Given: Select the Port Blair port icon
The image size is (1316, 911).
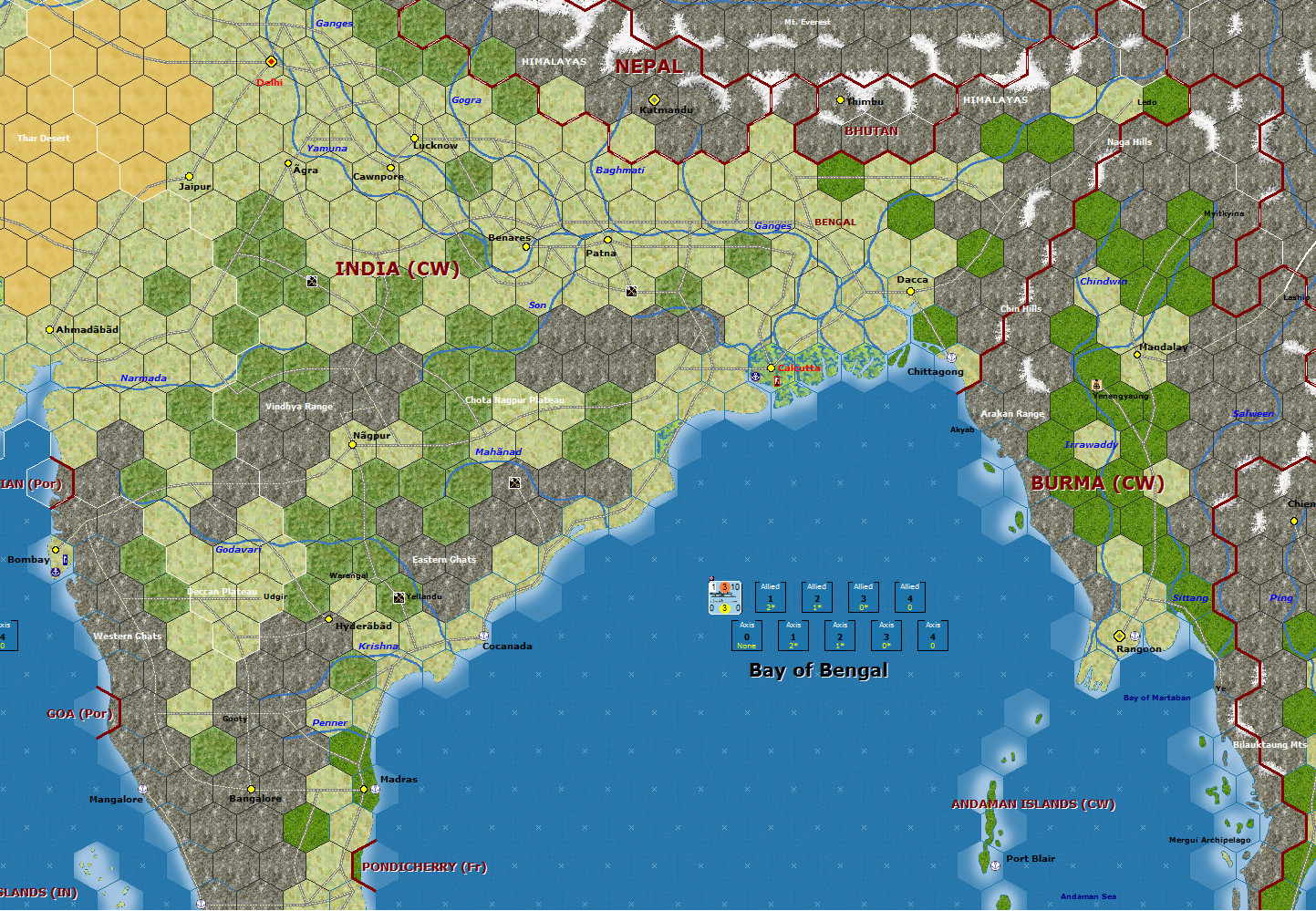Looking at the screenshot, I should click(995, 865).
